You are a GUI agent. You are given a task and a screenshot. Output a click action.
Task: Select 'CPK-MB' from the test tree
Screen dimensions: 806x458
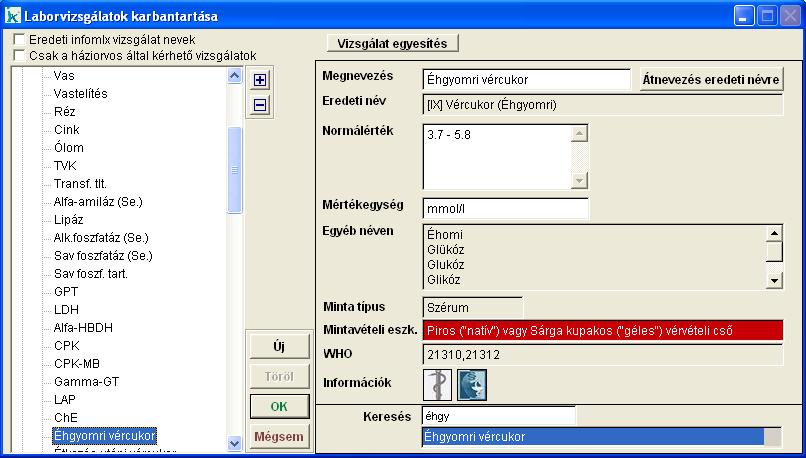click(x=75, y=363)
